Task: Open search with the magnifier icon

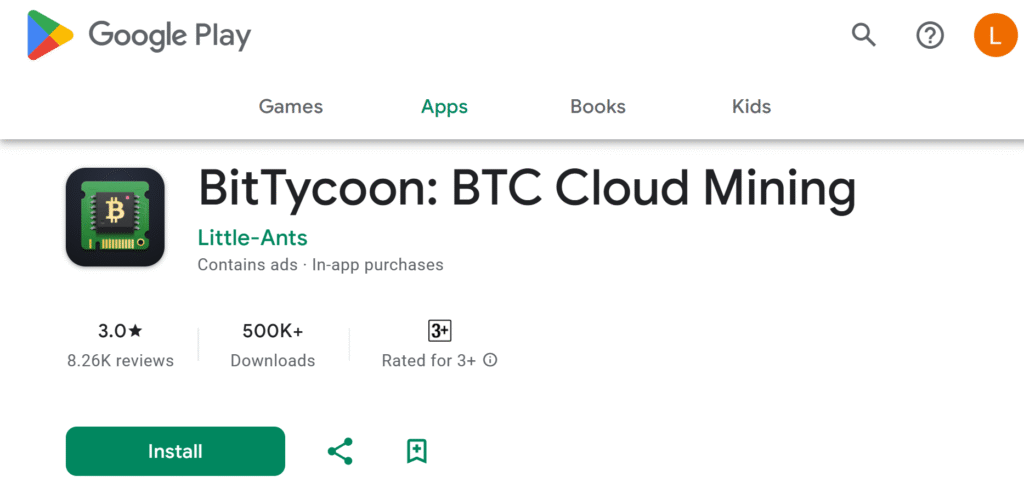Action: coord(863,36)
